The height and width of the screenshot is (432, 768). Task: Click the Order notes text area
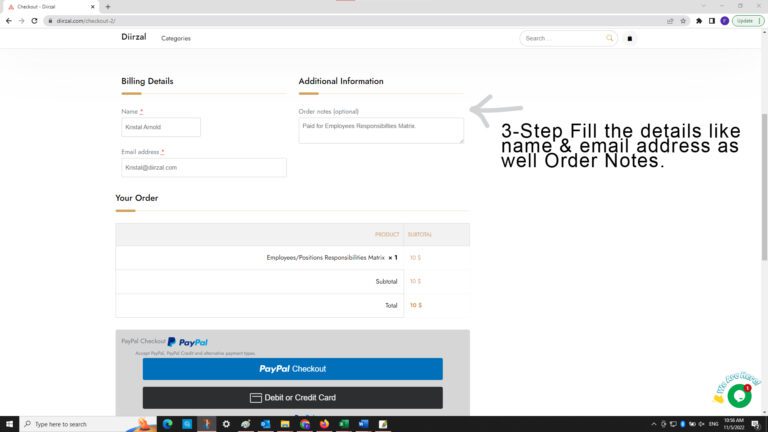381,130
